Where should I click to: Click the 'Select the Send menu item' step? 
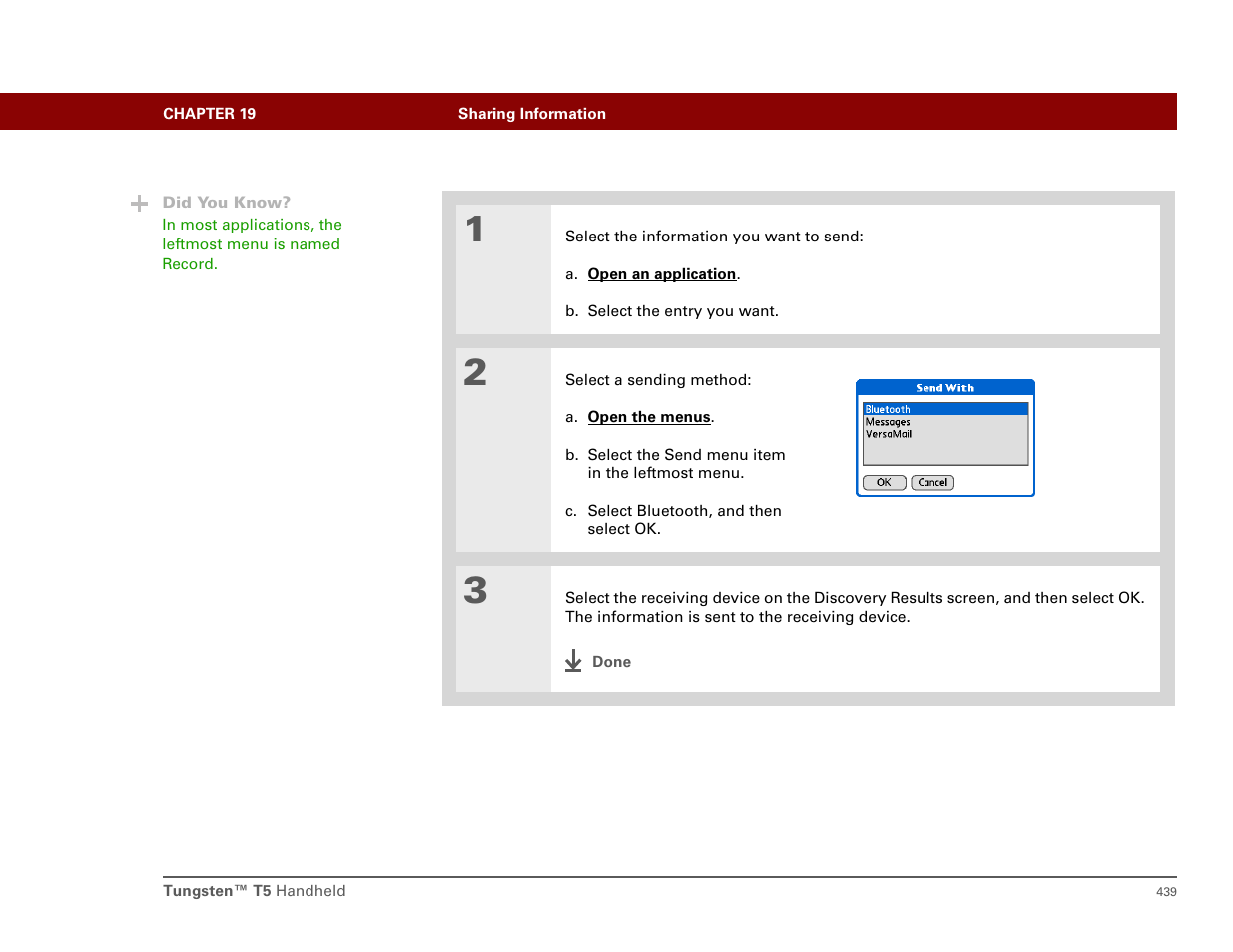[x=686, y=464]
